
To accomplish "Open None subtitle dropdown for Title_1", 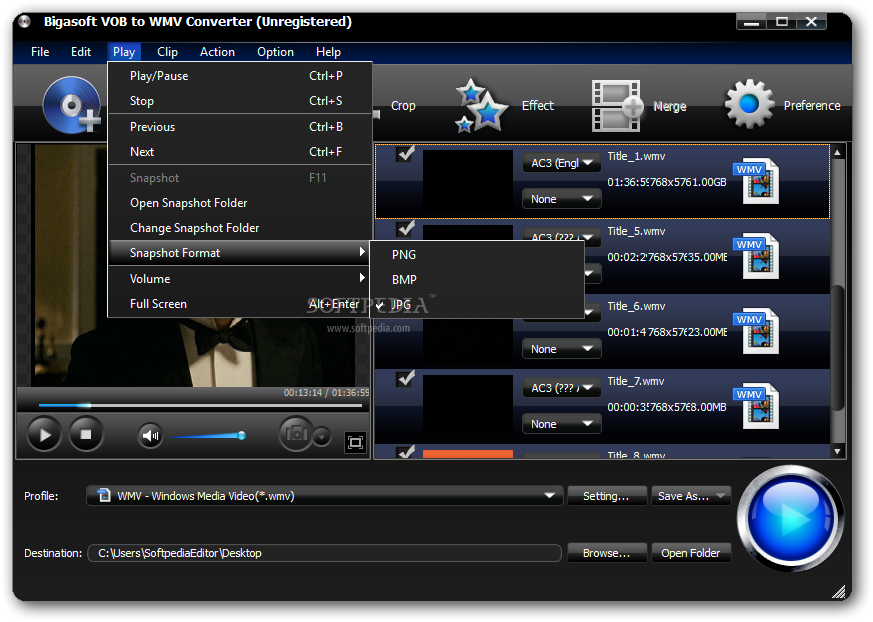I will pos(562,199).
